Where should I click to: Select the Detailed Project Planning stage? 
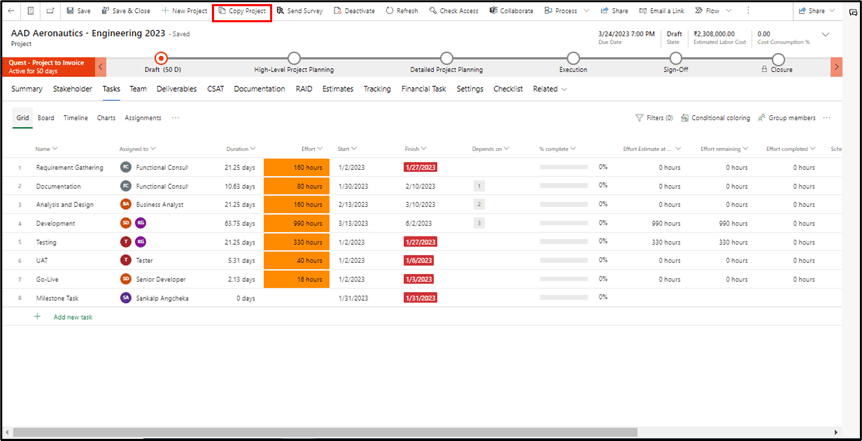tap(446, 58)
